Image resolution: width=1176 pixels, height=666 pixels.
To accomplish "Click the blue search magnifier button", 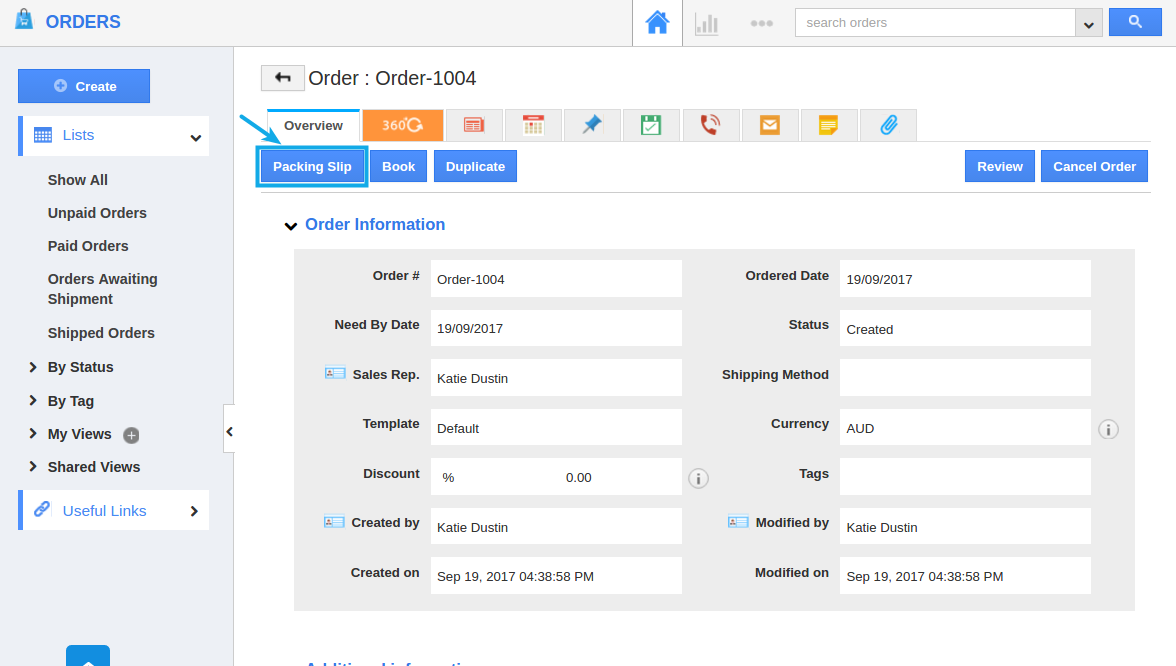I will 1135,22.
